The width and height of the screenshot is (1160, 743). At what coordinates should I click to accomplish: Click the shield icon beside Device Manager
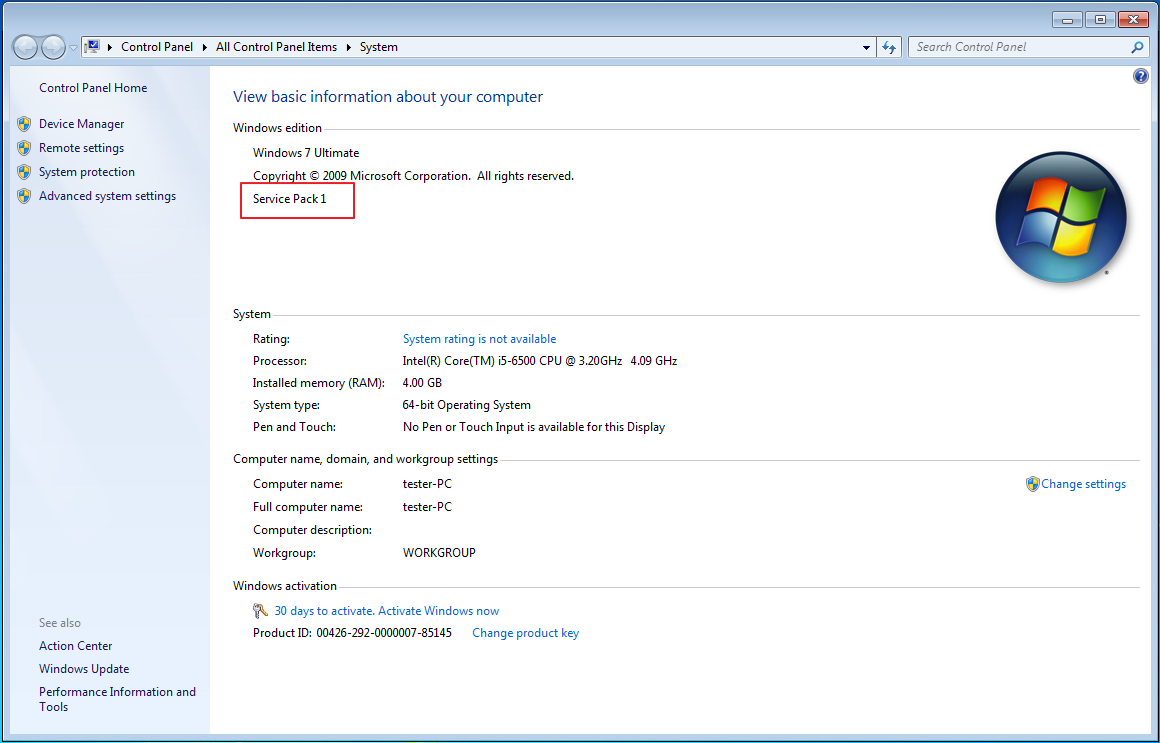coord(24,124)
